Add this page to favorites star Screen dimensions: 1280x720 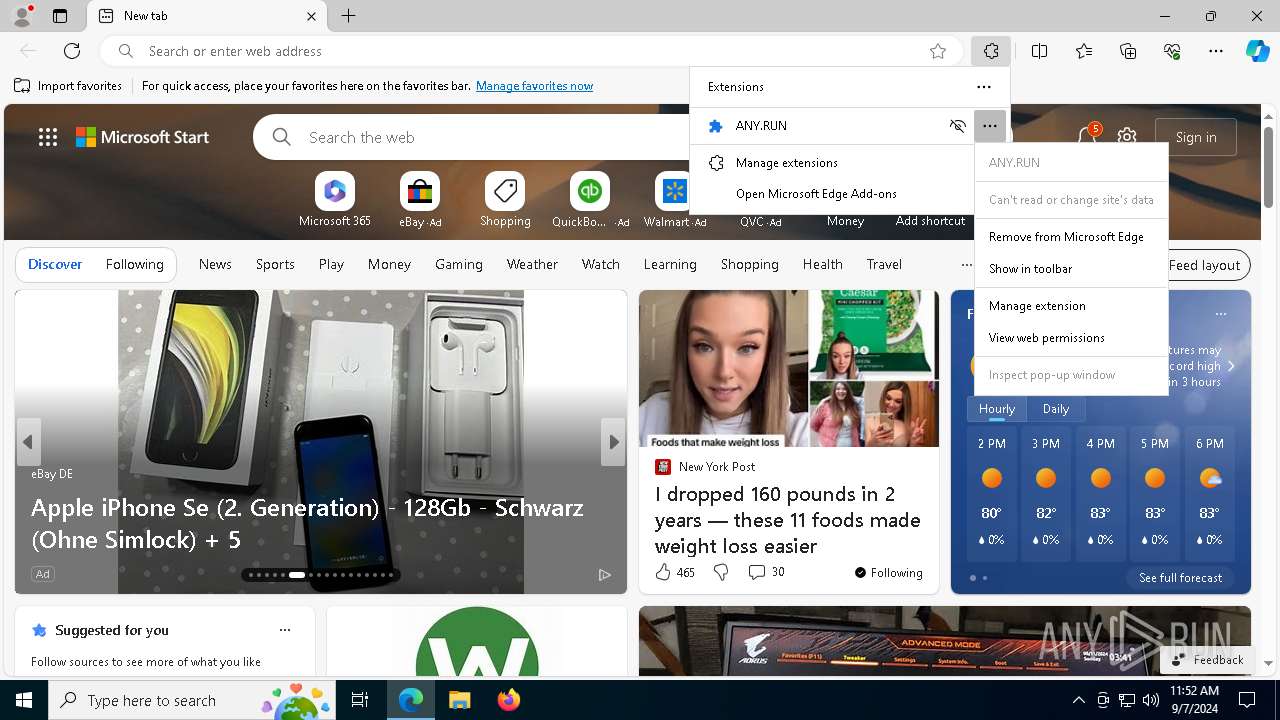[x=938, y=51]
